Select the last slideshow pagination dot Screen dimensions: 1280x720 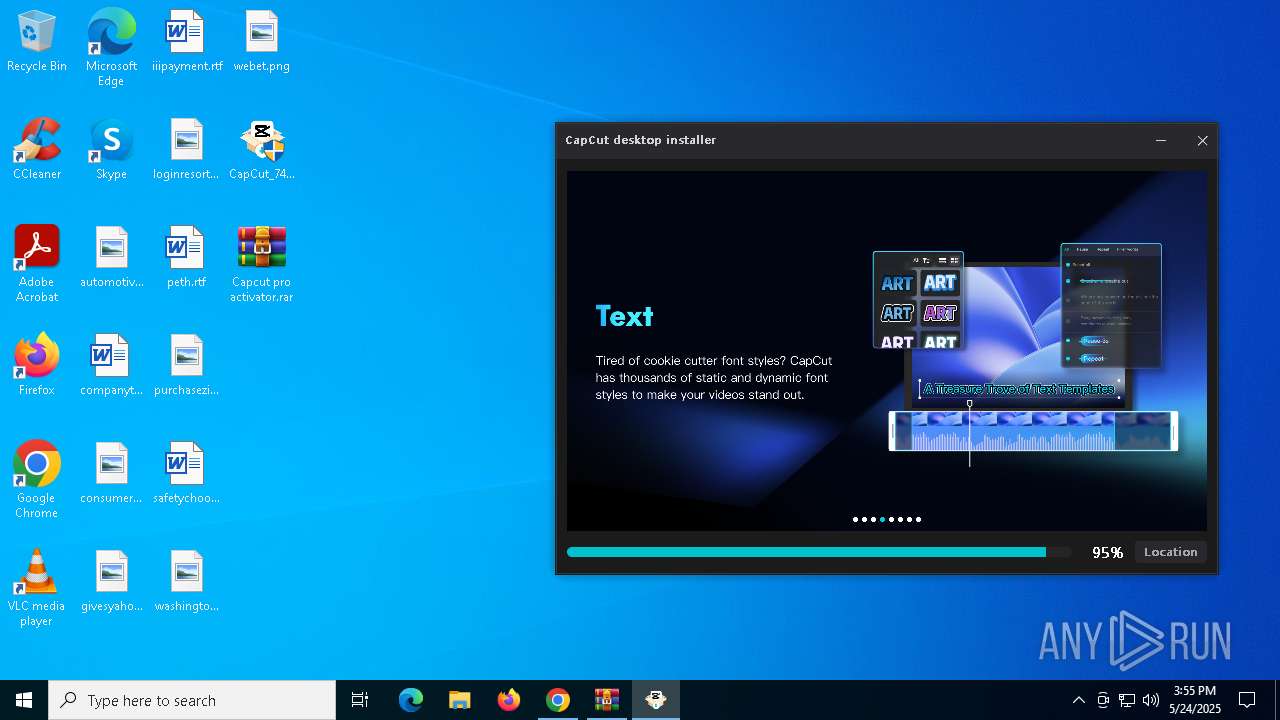click(x=918, y=519)
